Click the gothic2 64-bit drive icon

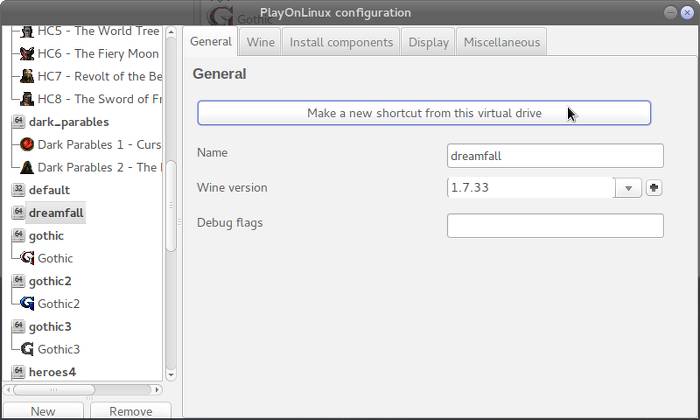(x=18, y=281)
